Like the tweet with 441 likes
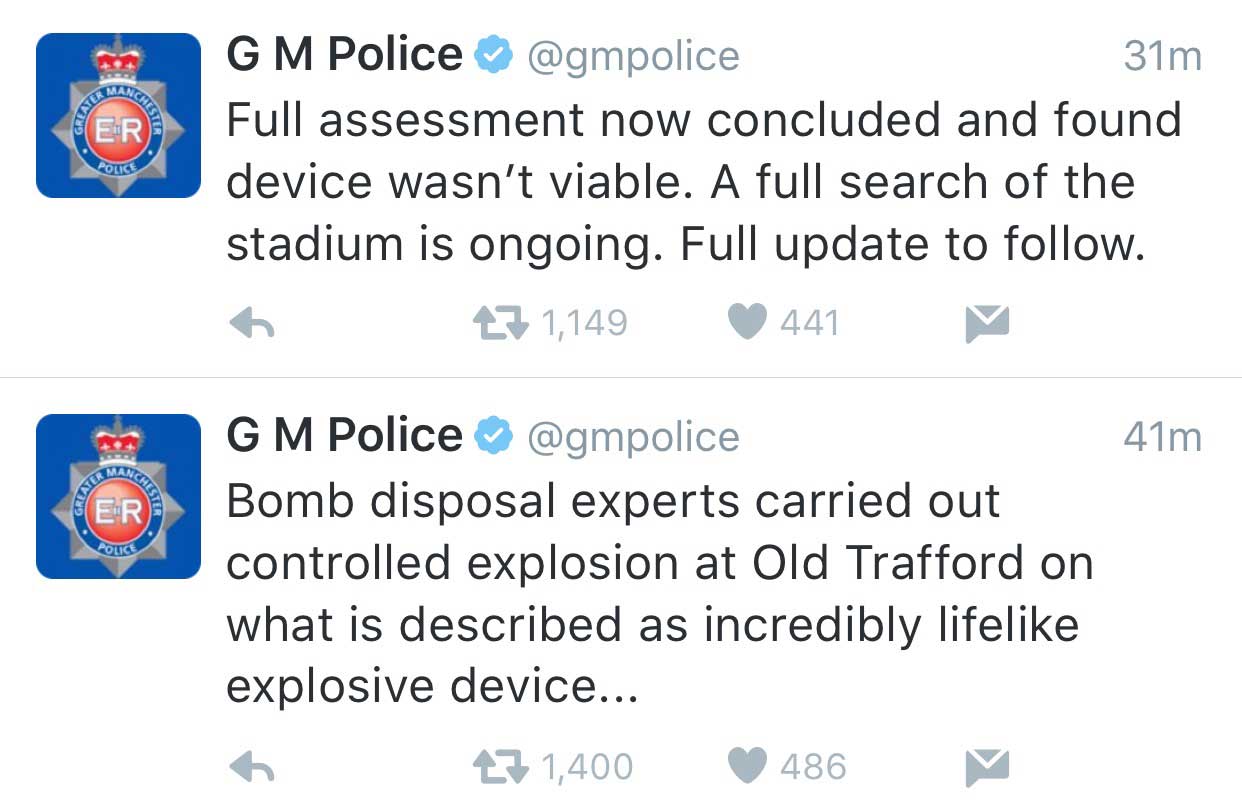Viewport: 1242px width, 805px height. point(748,322)
